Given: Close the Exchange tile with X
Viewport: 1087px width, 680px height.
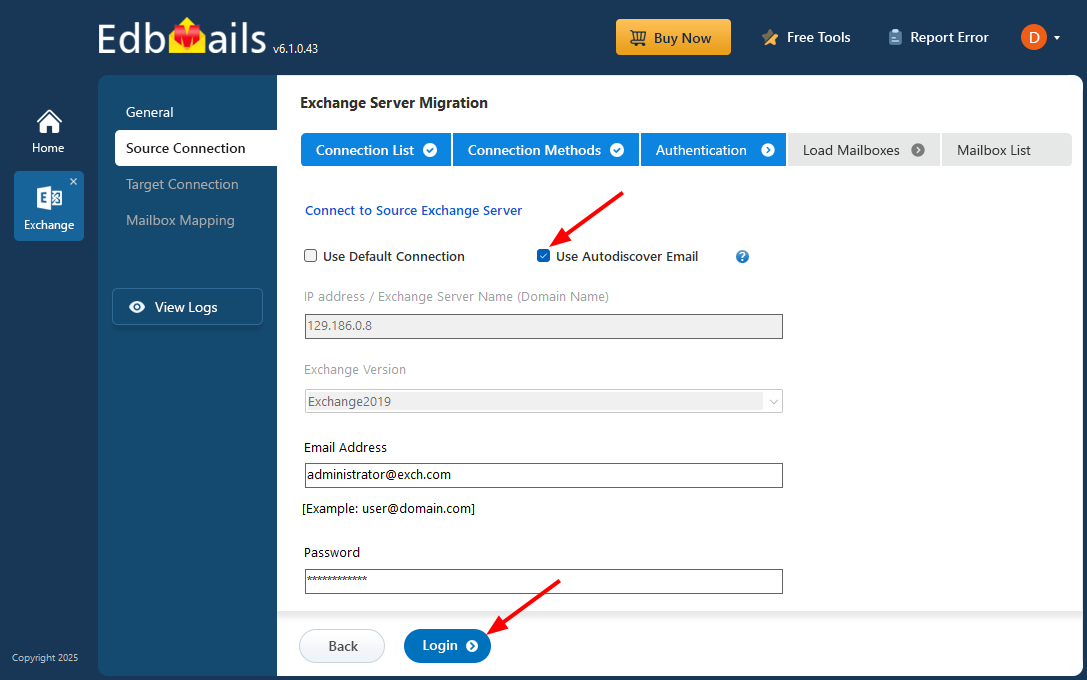Looking at the screenshot, I should (x=73, y=181).
